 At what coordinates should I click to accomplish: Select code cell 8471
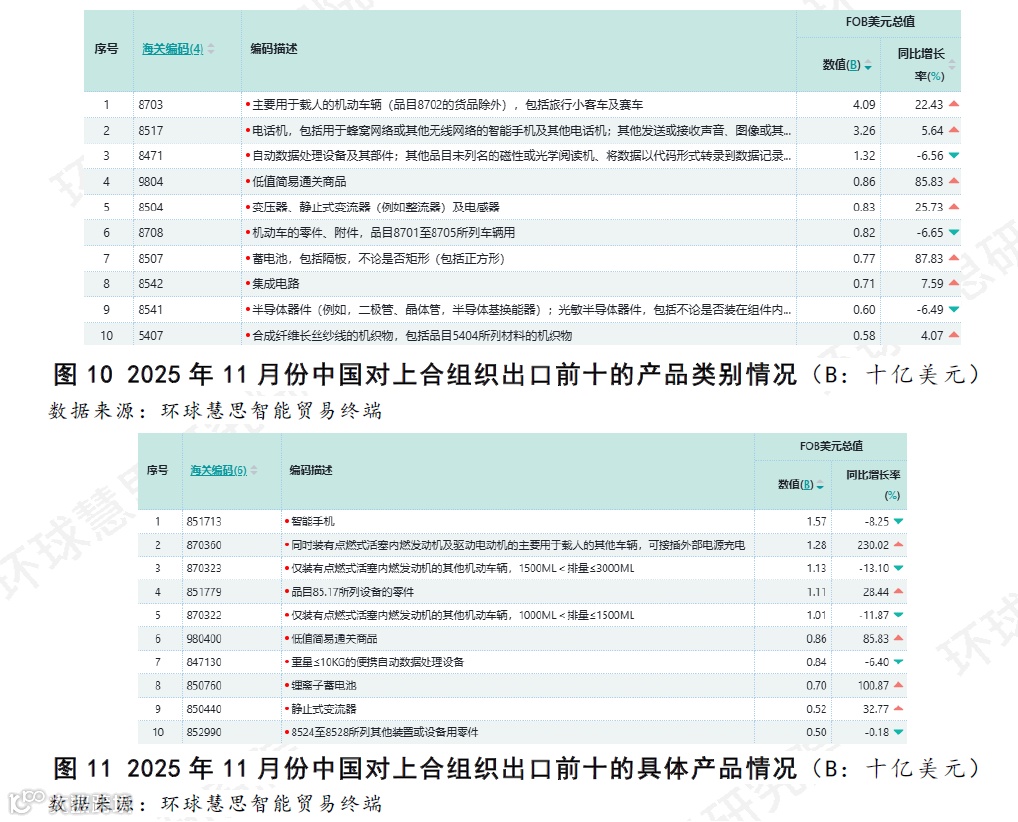pyautogui.click(x=151, y=156)
